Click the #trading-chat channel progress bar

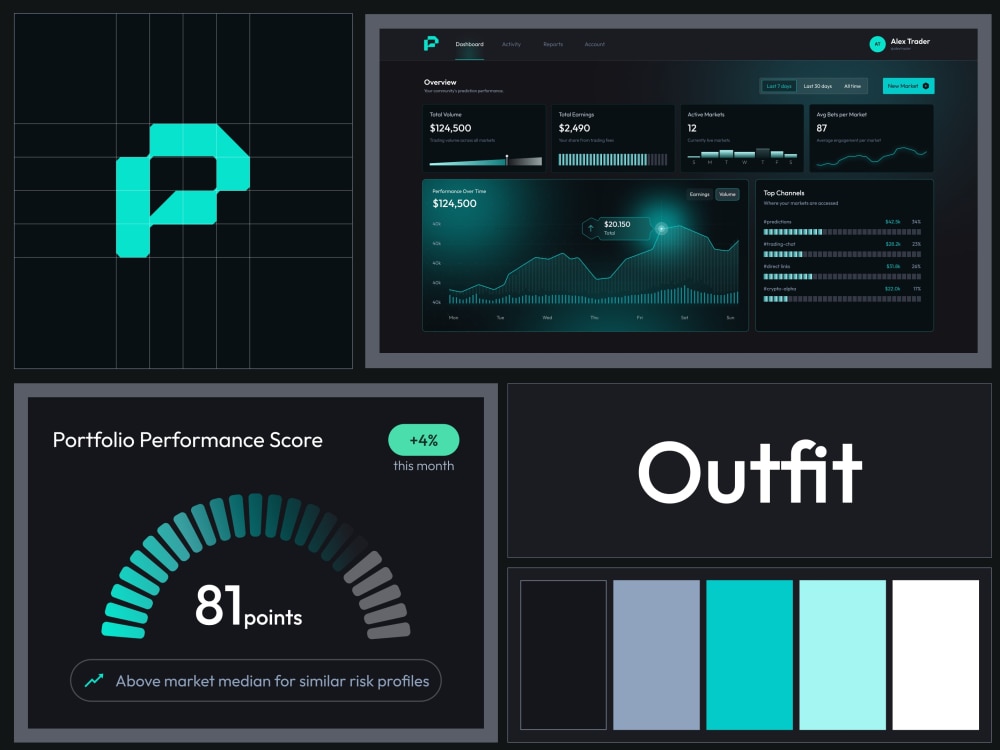tap(842, 254)
